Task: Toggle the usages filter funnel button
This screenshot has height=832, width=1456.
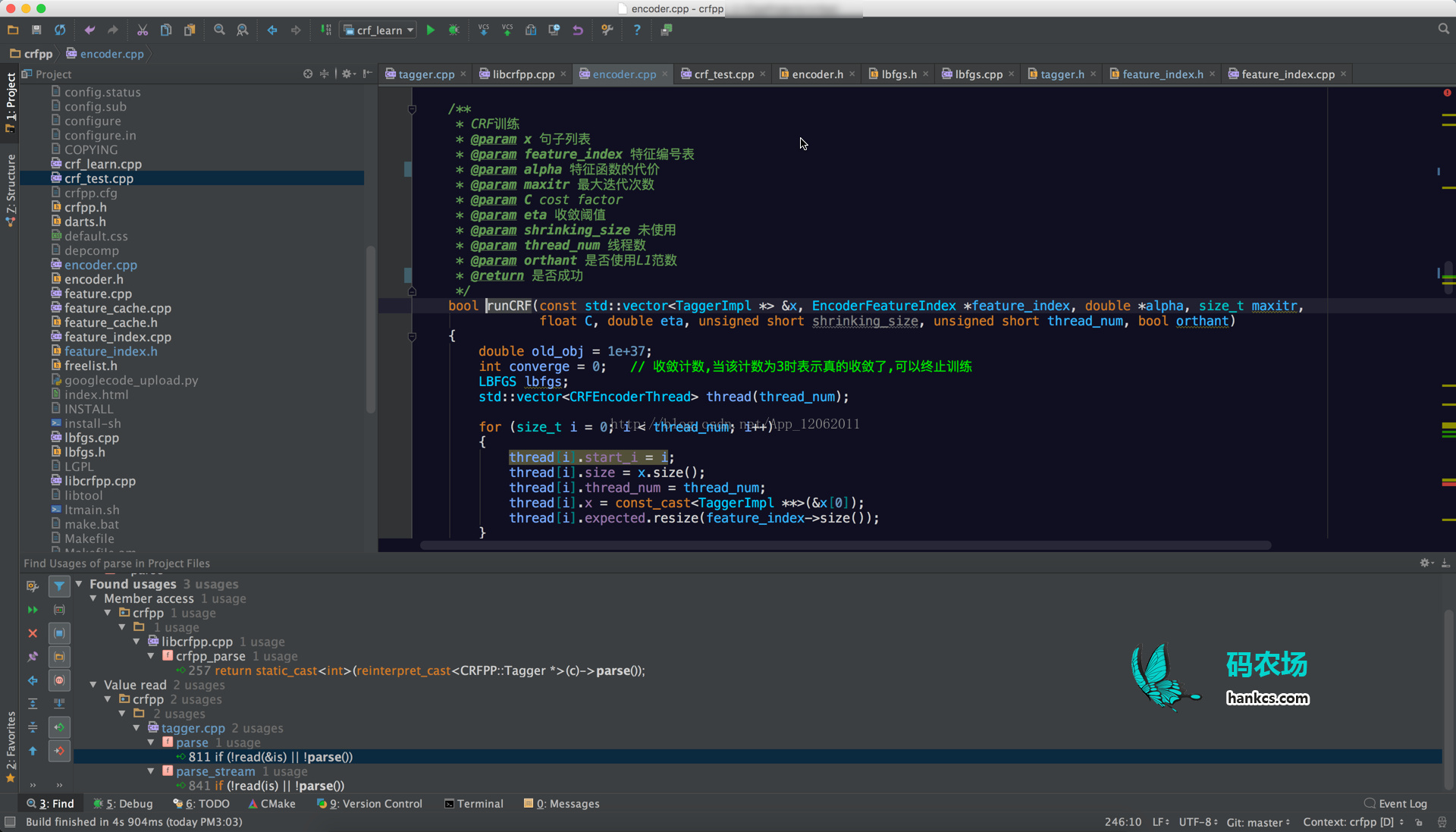Action: (x=59, y=586)
